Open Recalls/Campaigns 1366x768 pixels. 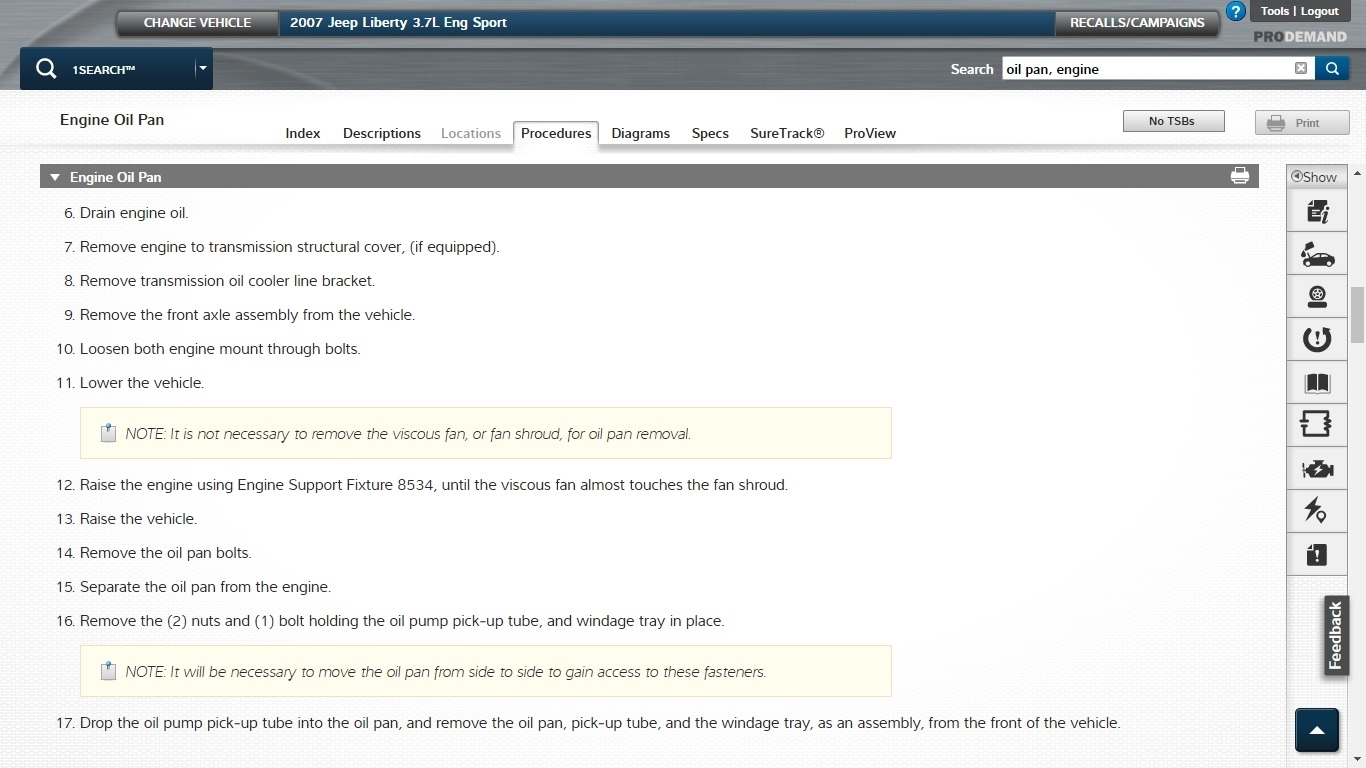(1137, 23)
